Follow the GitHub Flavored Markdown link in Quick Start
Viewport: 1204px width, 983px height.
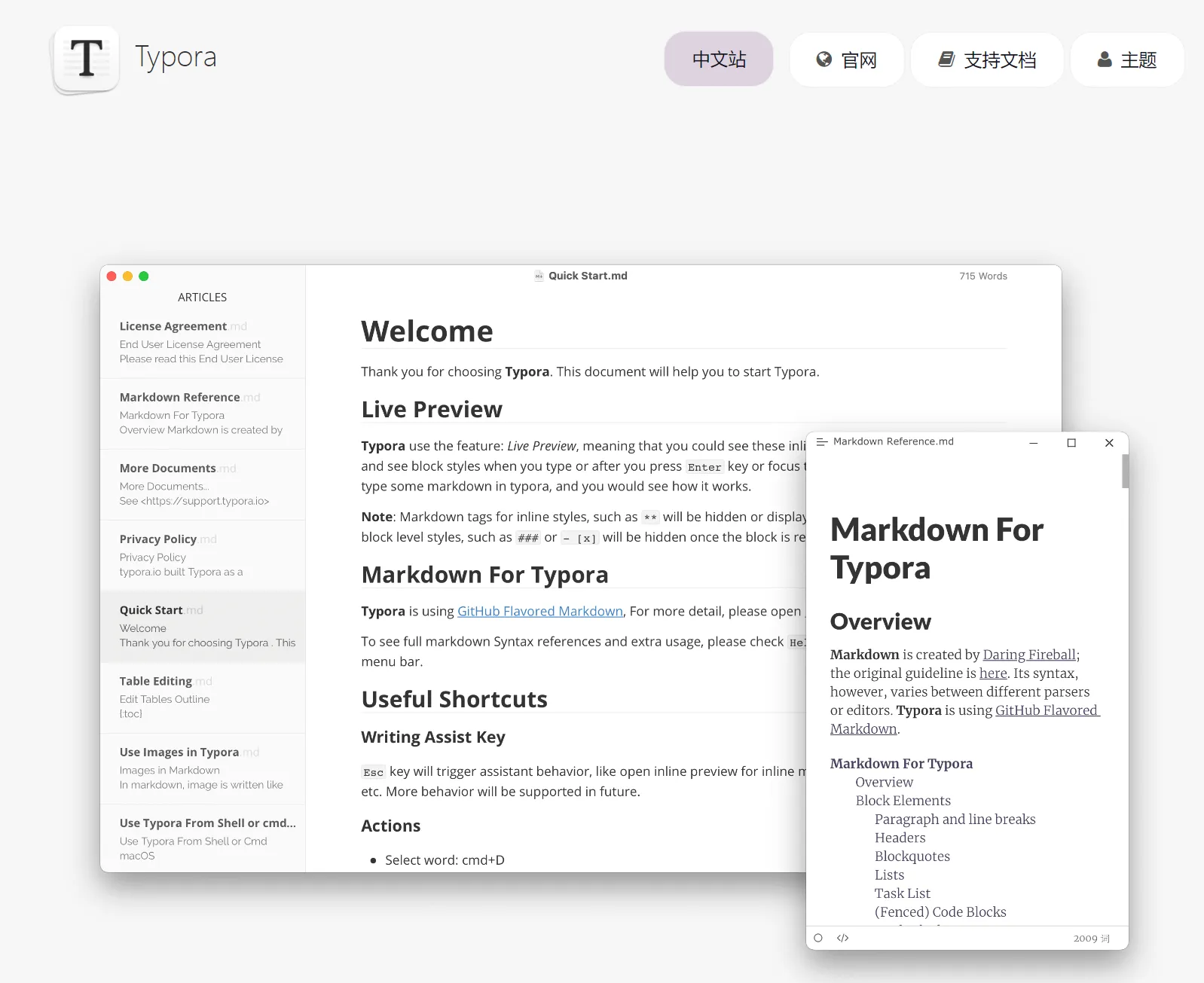[x=539, y=611]
